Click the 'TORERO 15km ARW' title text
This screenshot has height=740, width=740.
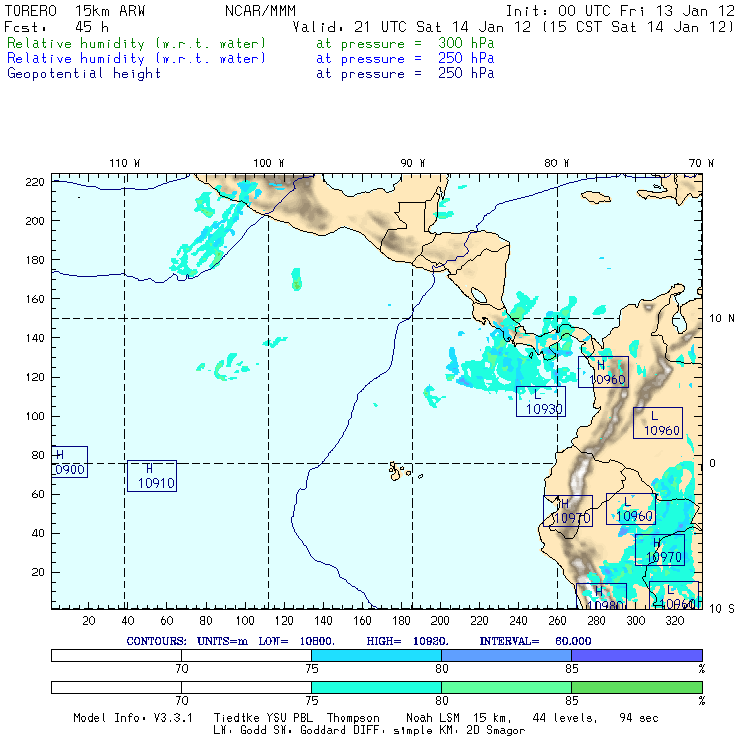[75, 11]
